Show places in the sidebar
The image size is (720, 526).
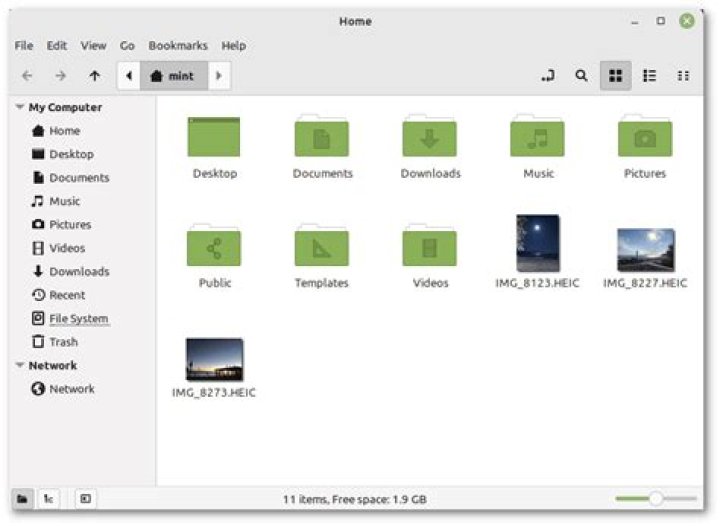tap(22, 498)
